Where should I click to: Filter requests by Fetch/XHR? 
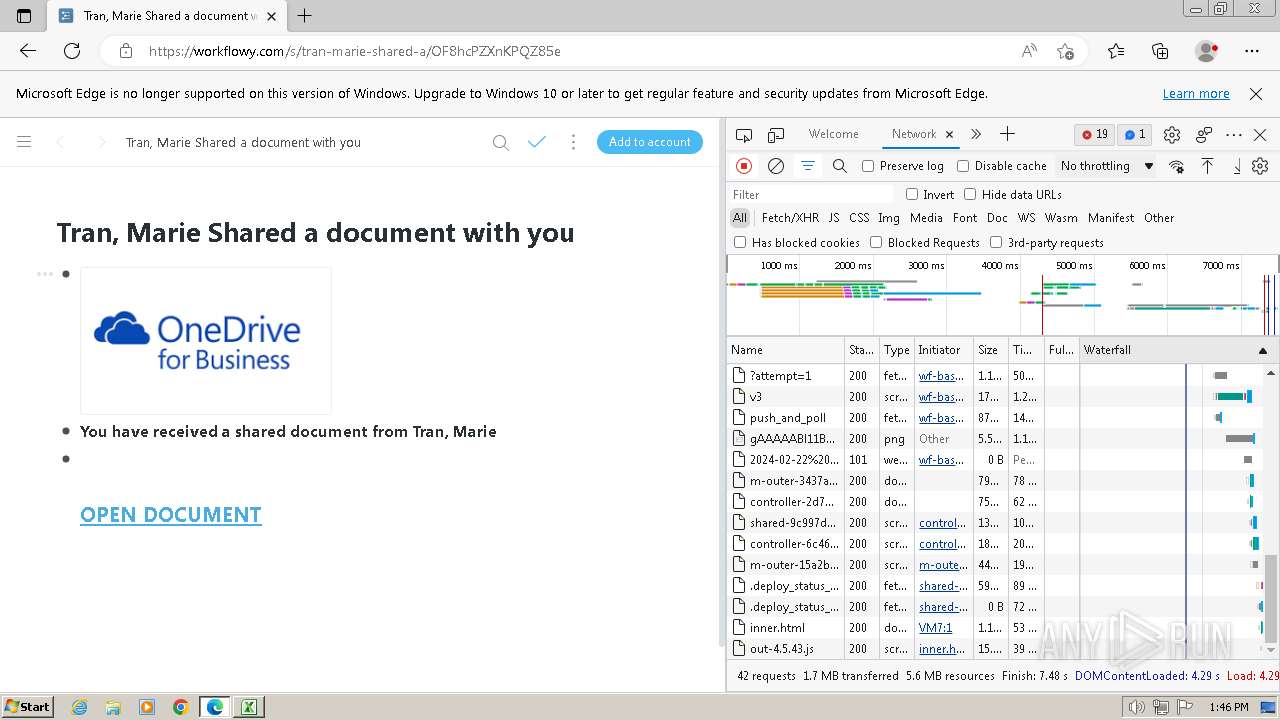pos(790,218)
